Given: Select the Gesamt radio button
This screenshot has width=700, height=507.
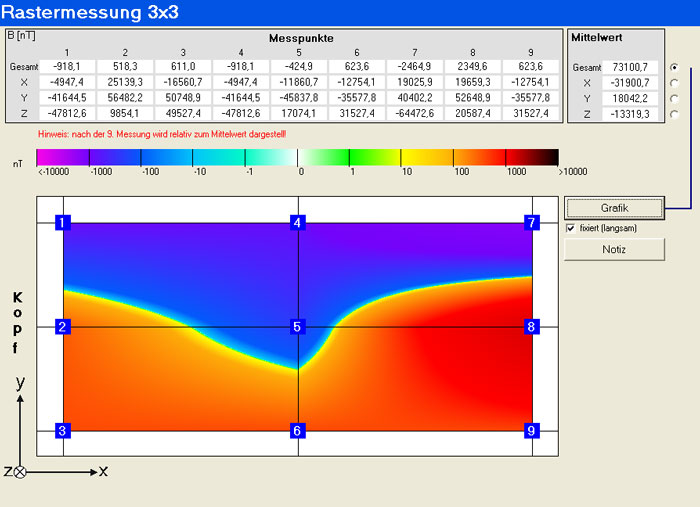Looking at the screenshot, I should pos(674,67).
